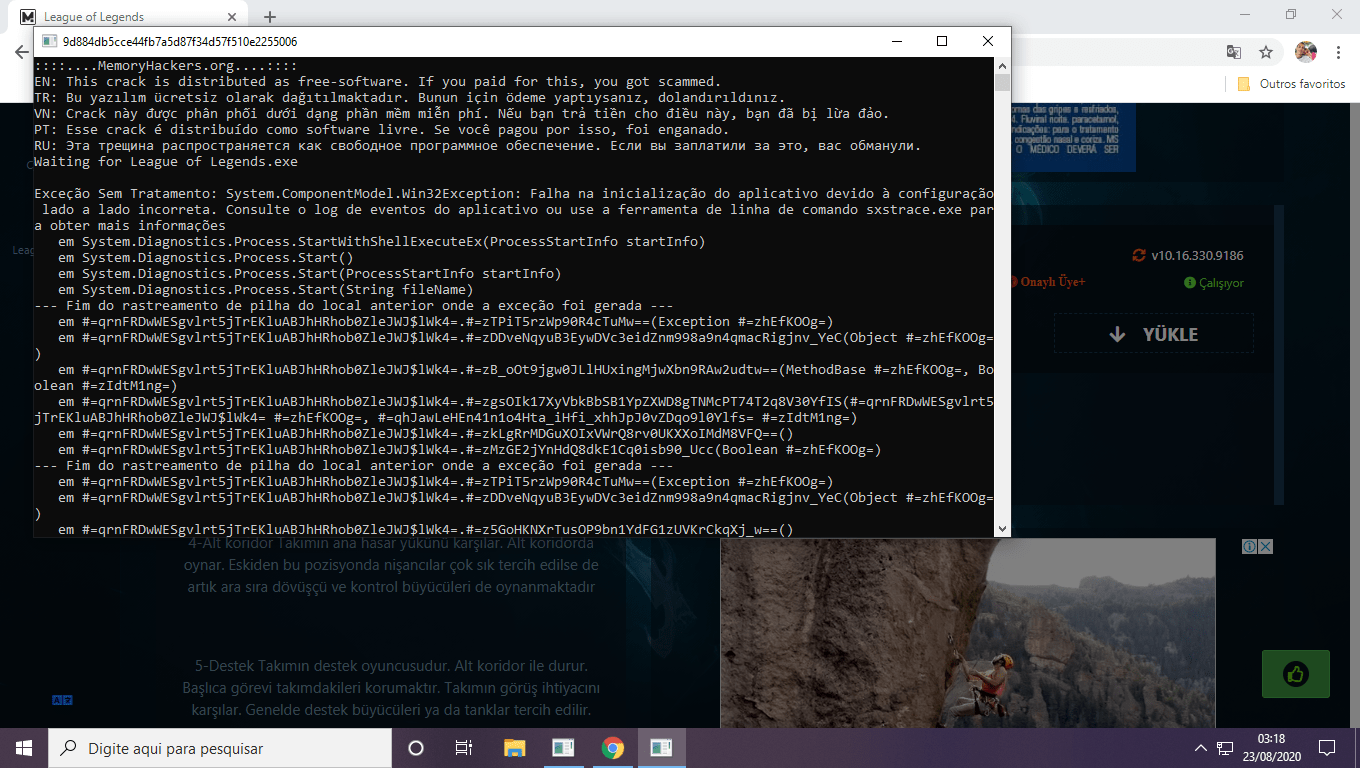Click the console window's title bar icon
1360x768 pixels.
[47, 42]
